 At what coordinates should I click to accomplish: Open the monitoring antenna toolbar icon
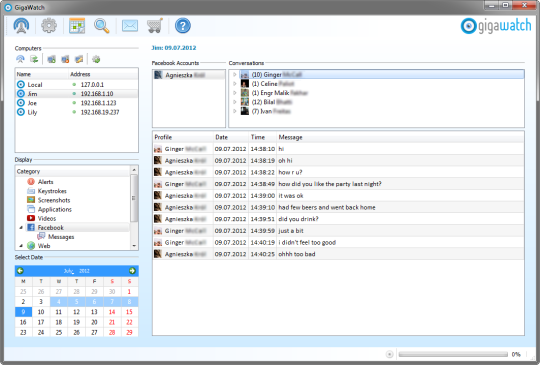click(x=21, y=25)
